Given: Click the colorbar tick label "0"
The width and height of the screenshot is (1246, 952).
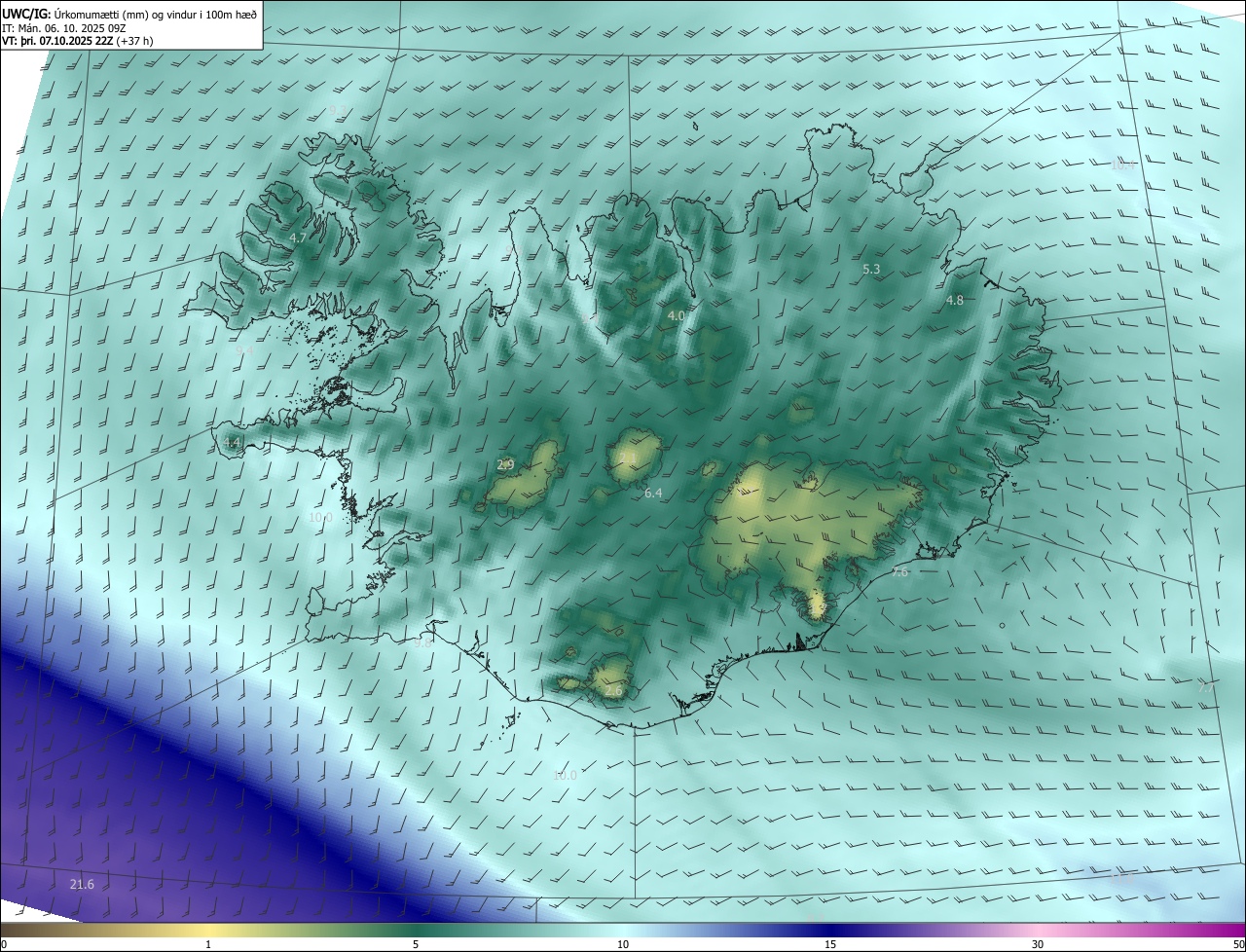Looking at the screenshot, I should [4, 944].
